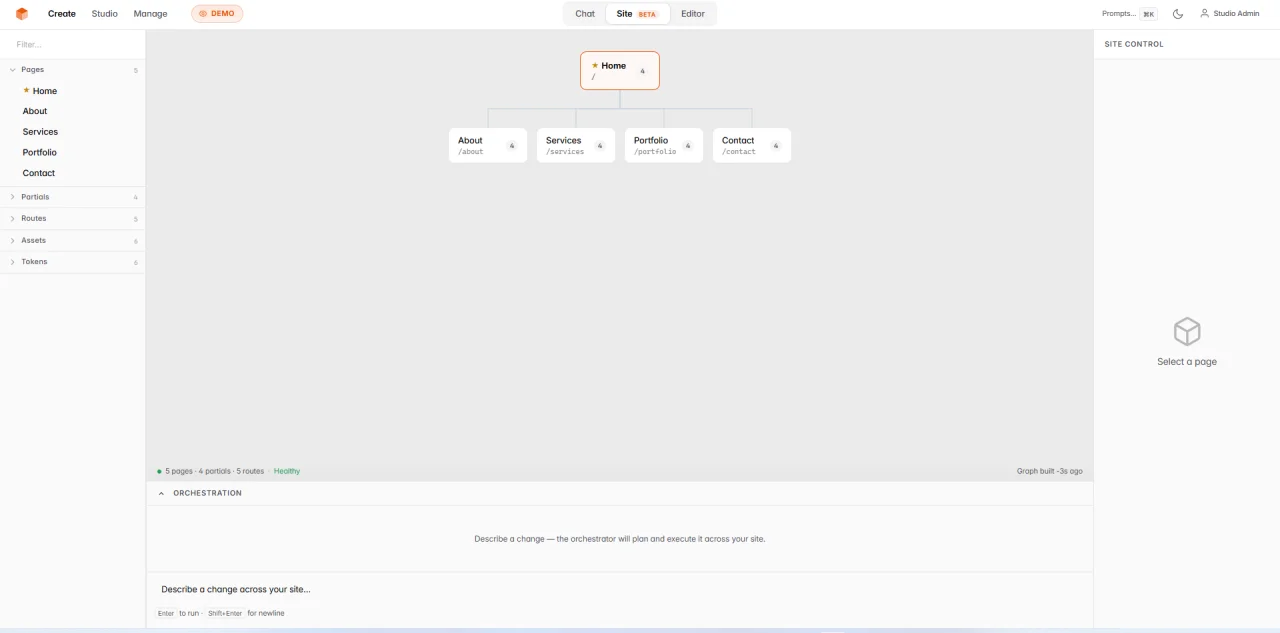Select Portfolio page in sidebar
Screen dimensions: 1280x633
72,152
